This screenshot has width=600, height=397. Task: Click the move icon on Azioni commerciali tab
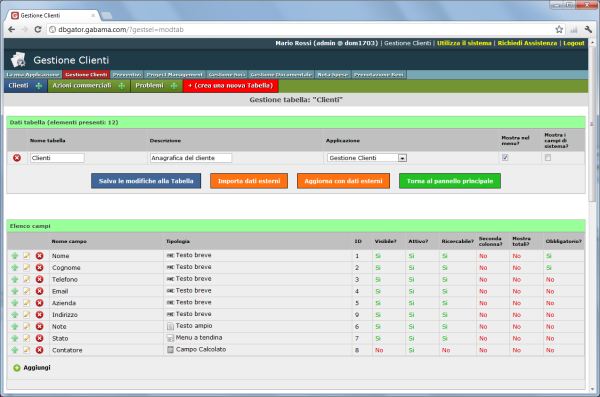click(x=121, y=86)
